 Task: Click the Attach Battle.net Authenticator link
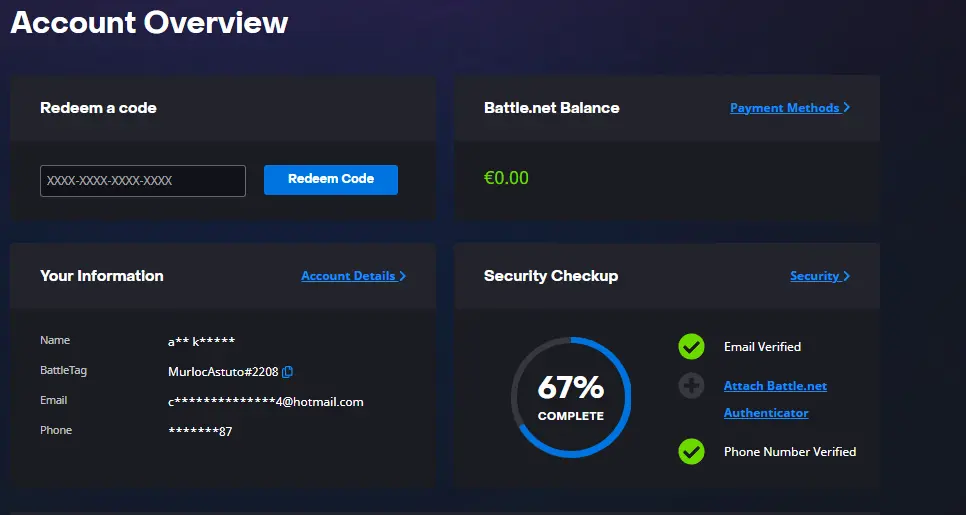[x=775, y=399]
